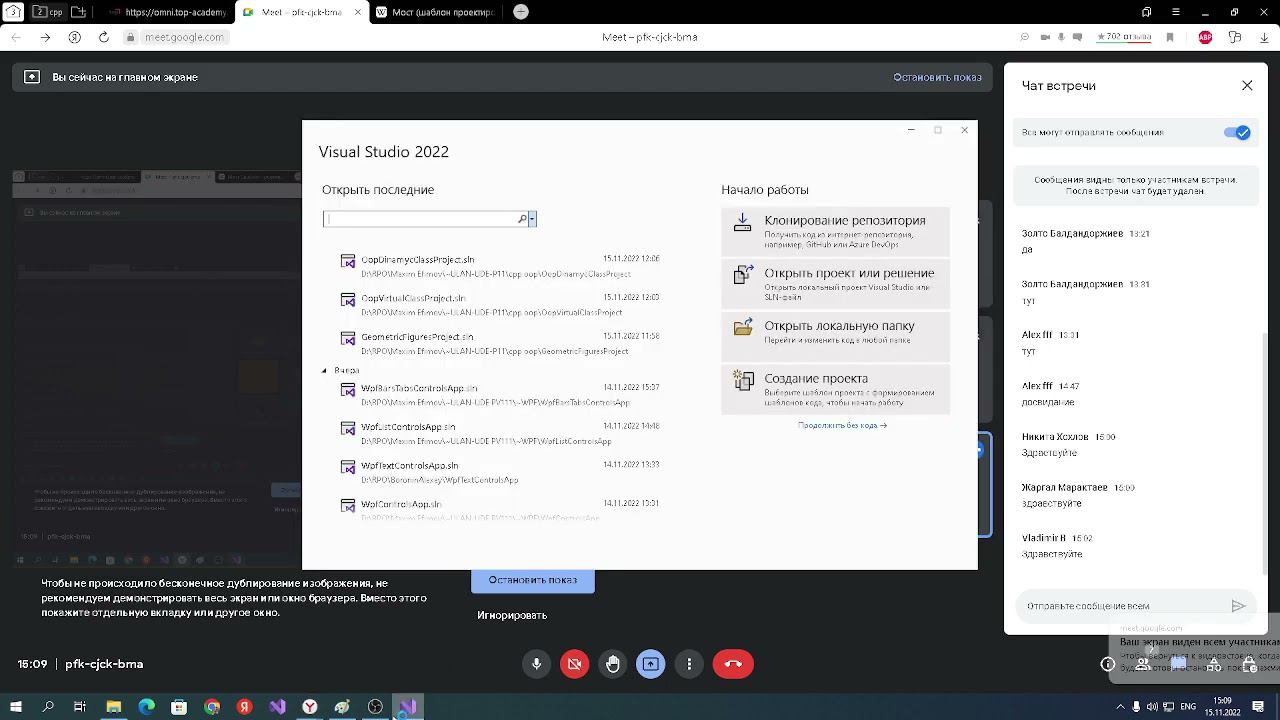The image size is (1280, 720).
Task: Click the send message arrow icon
Action: click(1238, 606)
